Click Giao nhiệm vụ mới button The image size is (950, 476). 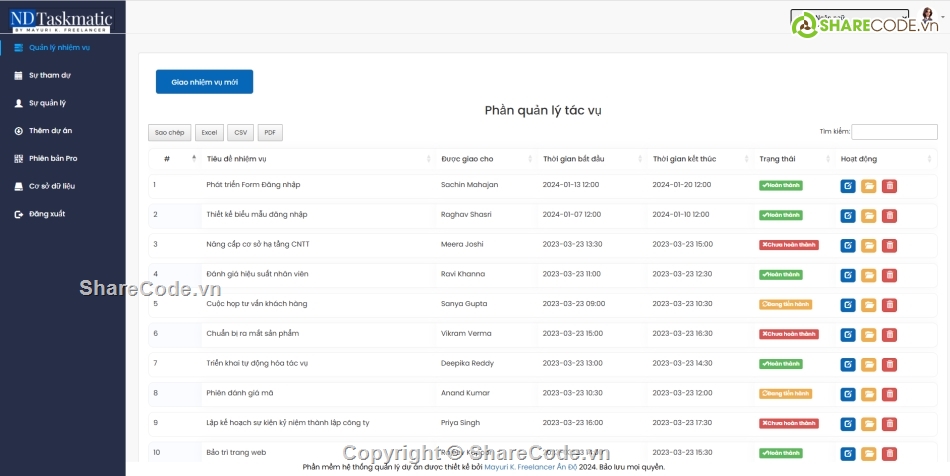(204, 82)
